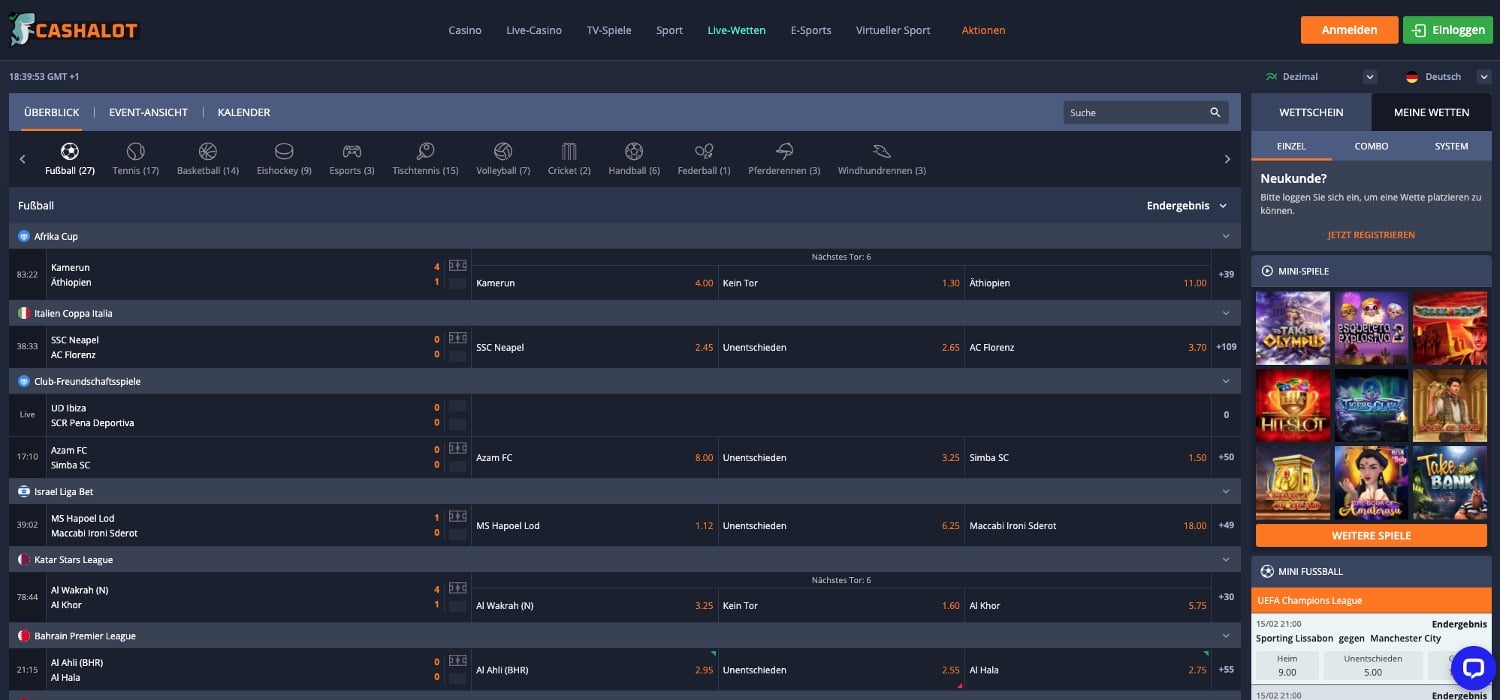The image size is (1500, 700).
Task: Select the Handball (6) sport icon
Action: (634, 152)
